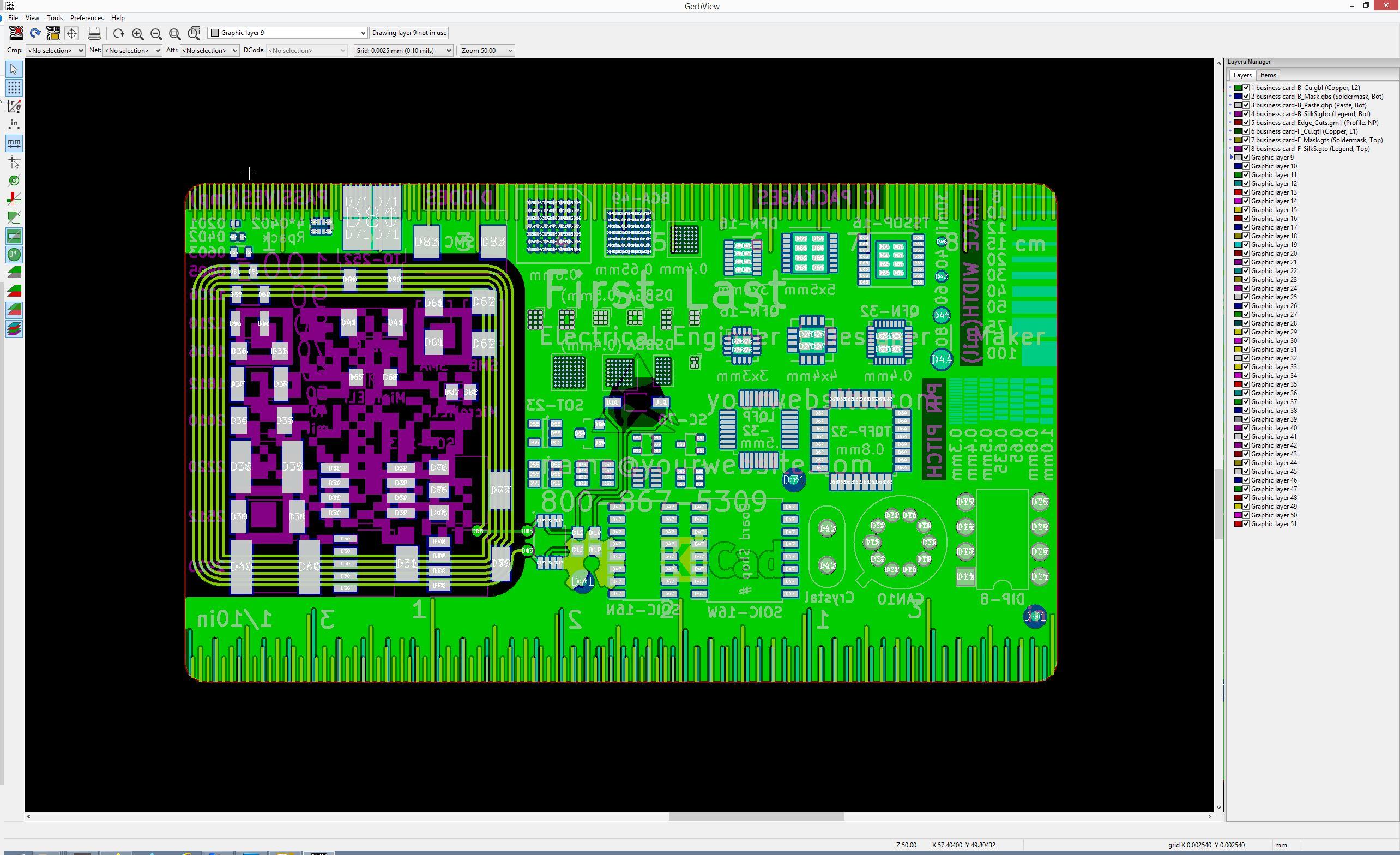Screen dimensions: 1400x855
Task: Switch to the Items tab
Action: pyautogui.click(x=1268, y=75)
